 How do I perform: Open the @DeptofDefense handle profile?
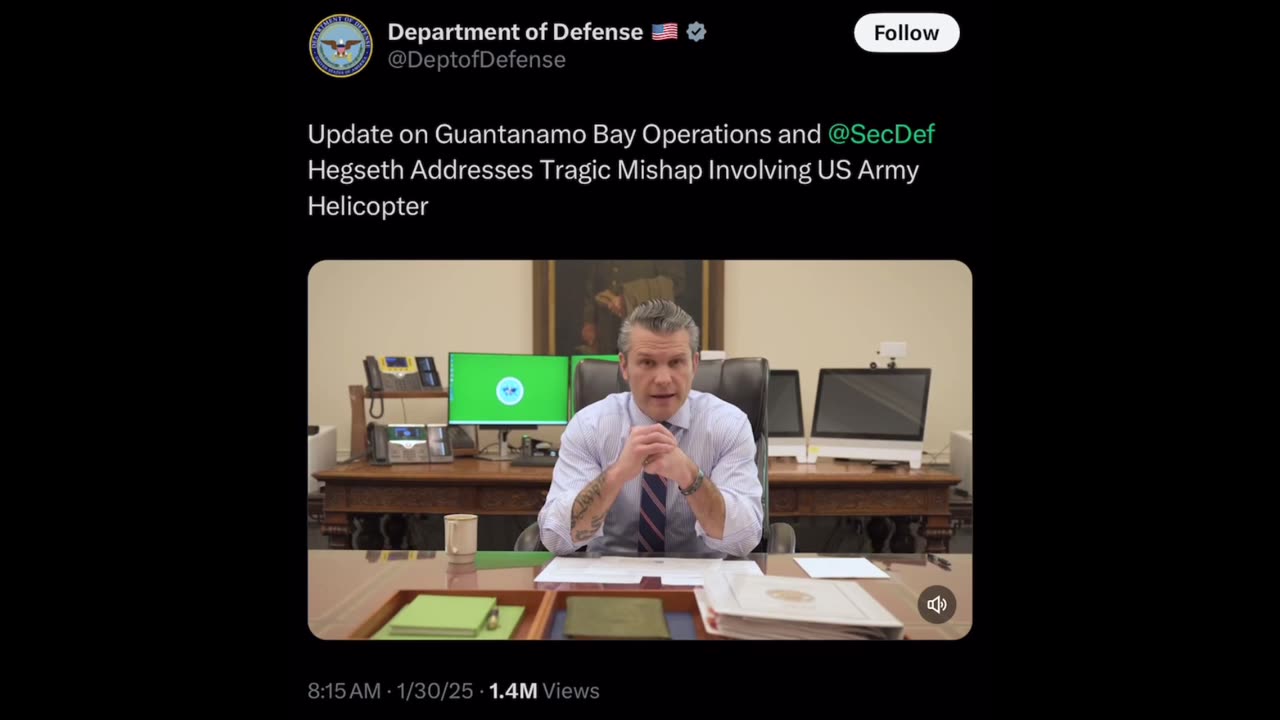pos(477,60)
